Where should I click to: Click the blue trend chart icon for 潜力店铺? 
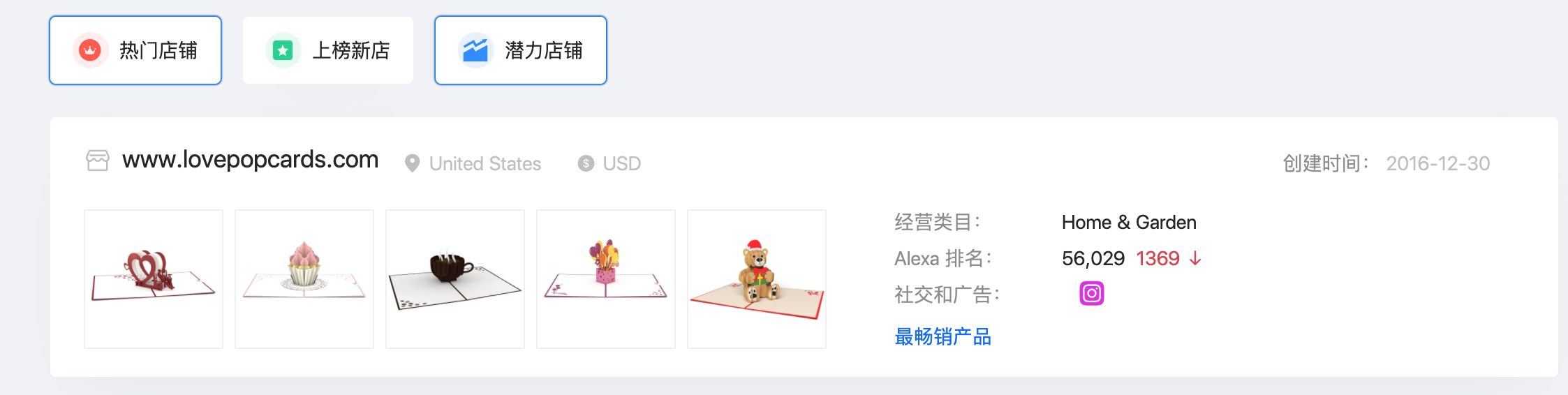click(475, 50)
